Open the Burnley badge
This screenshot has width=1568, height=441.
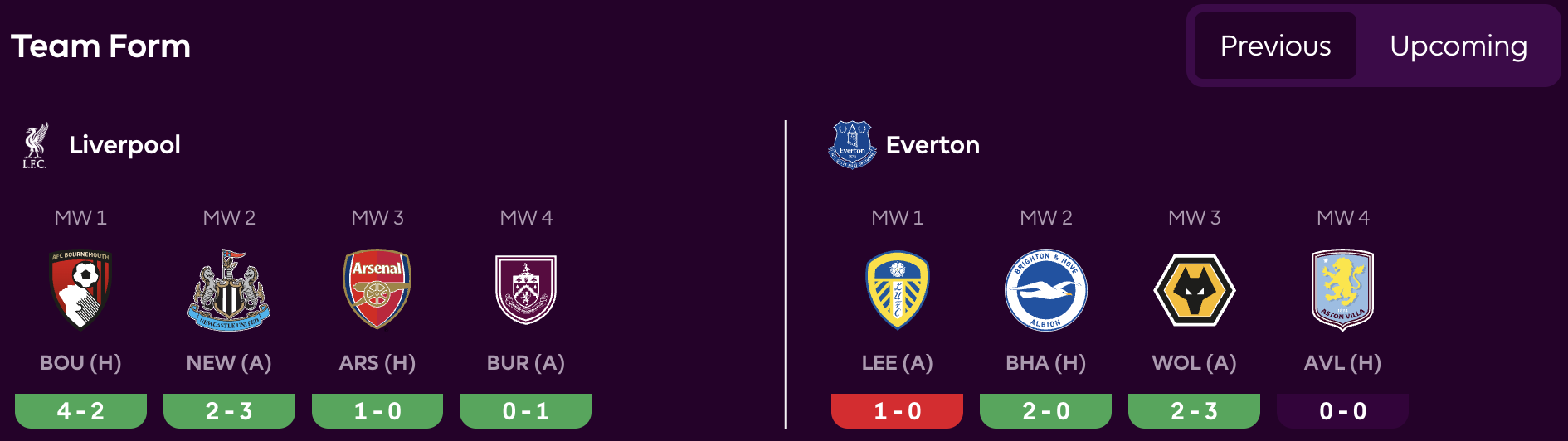click(526, 289)
